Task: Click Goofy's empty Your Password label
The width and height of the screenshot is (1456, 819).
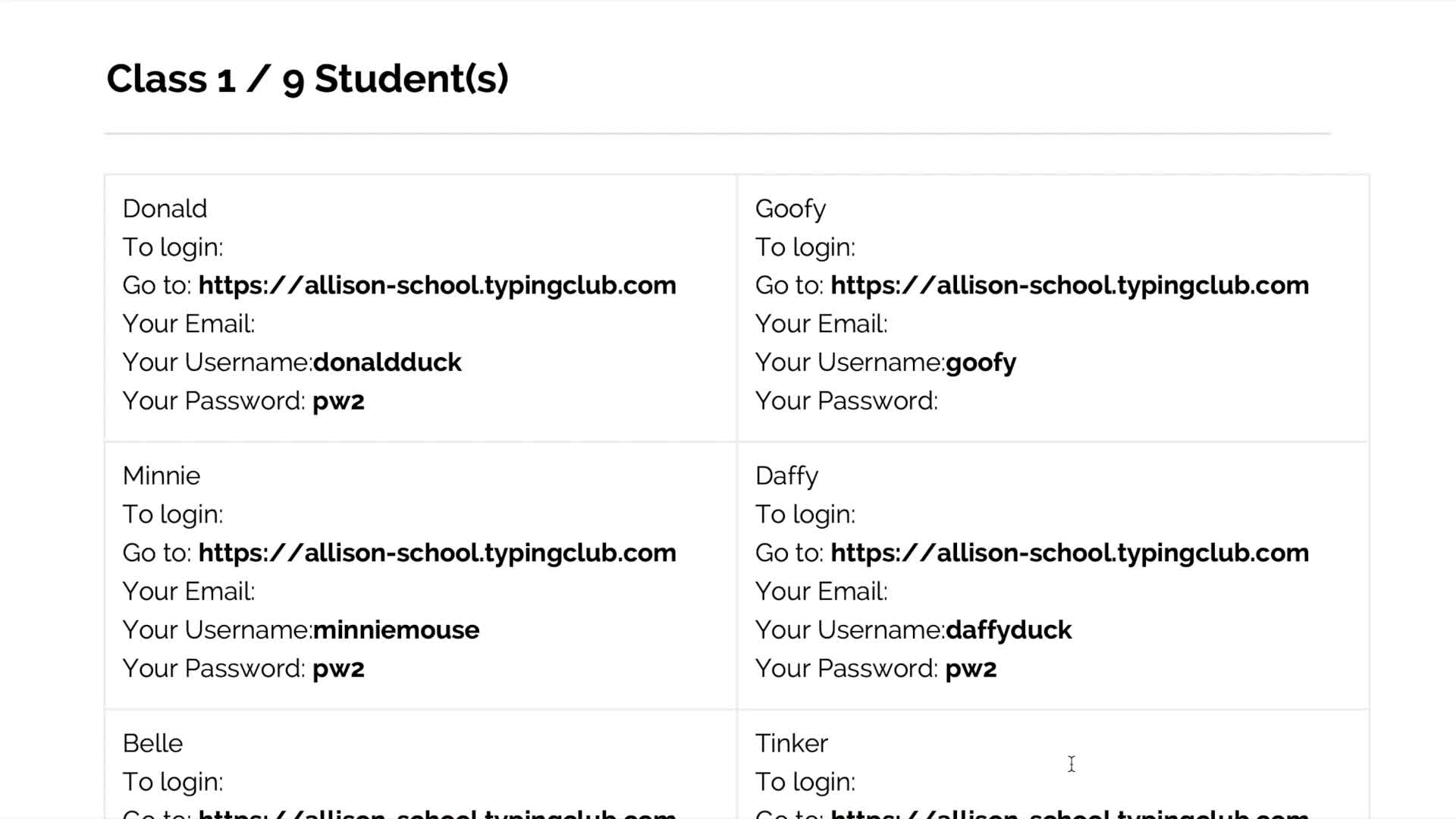Action: [846, 401]
